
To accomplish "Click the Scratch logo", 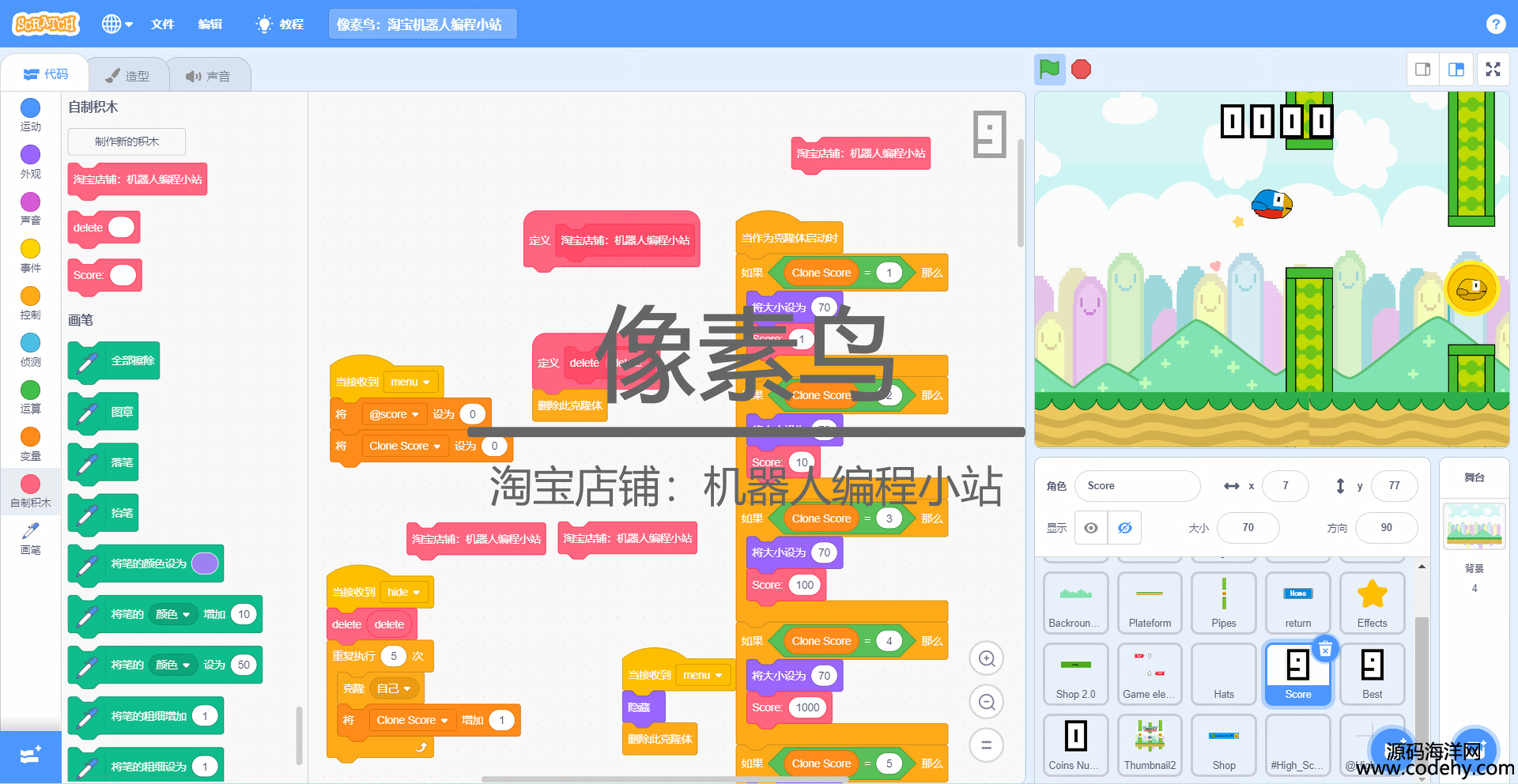I will (x=46, y=24).
